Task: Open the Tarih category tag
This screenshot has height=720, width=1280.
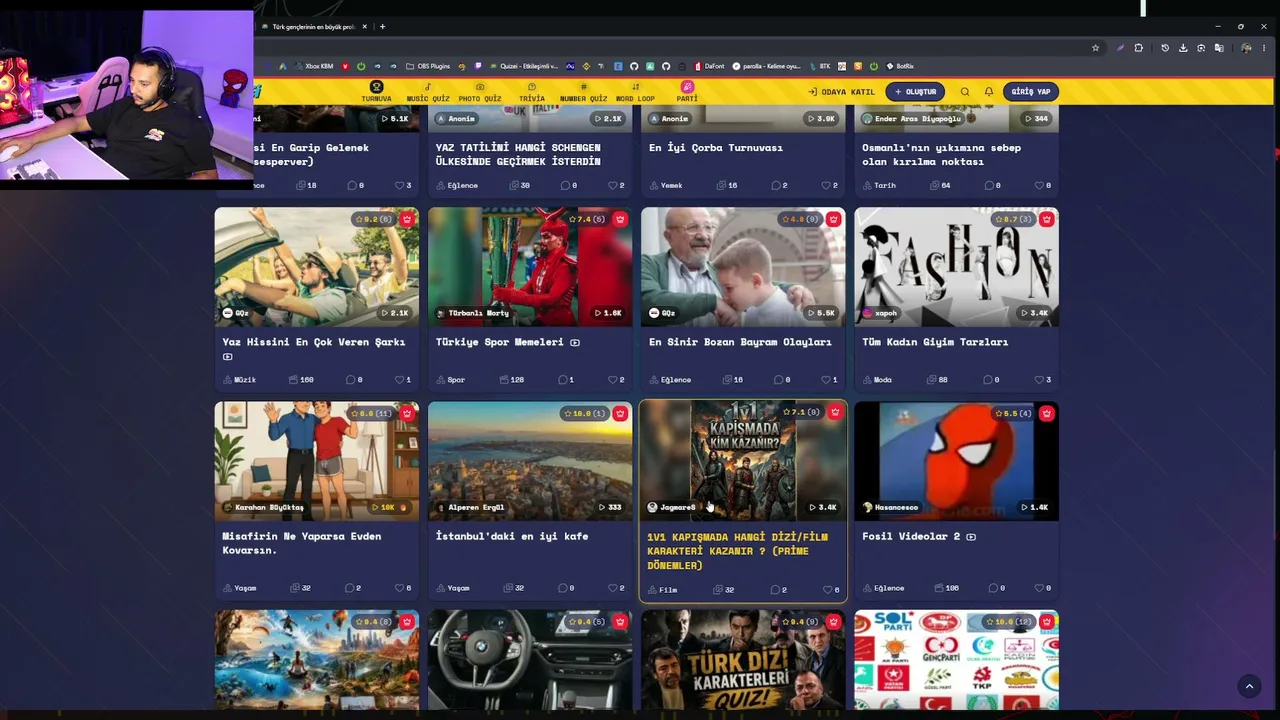Action: coord(879,185)
